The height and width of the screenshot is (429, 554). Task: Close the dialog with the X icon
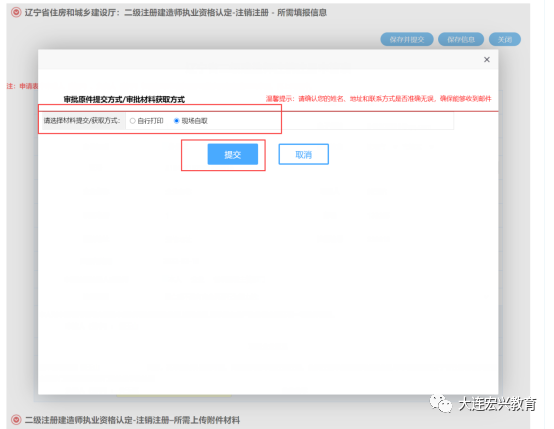coord(487,59)
